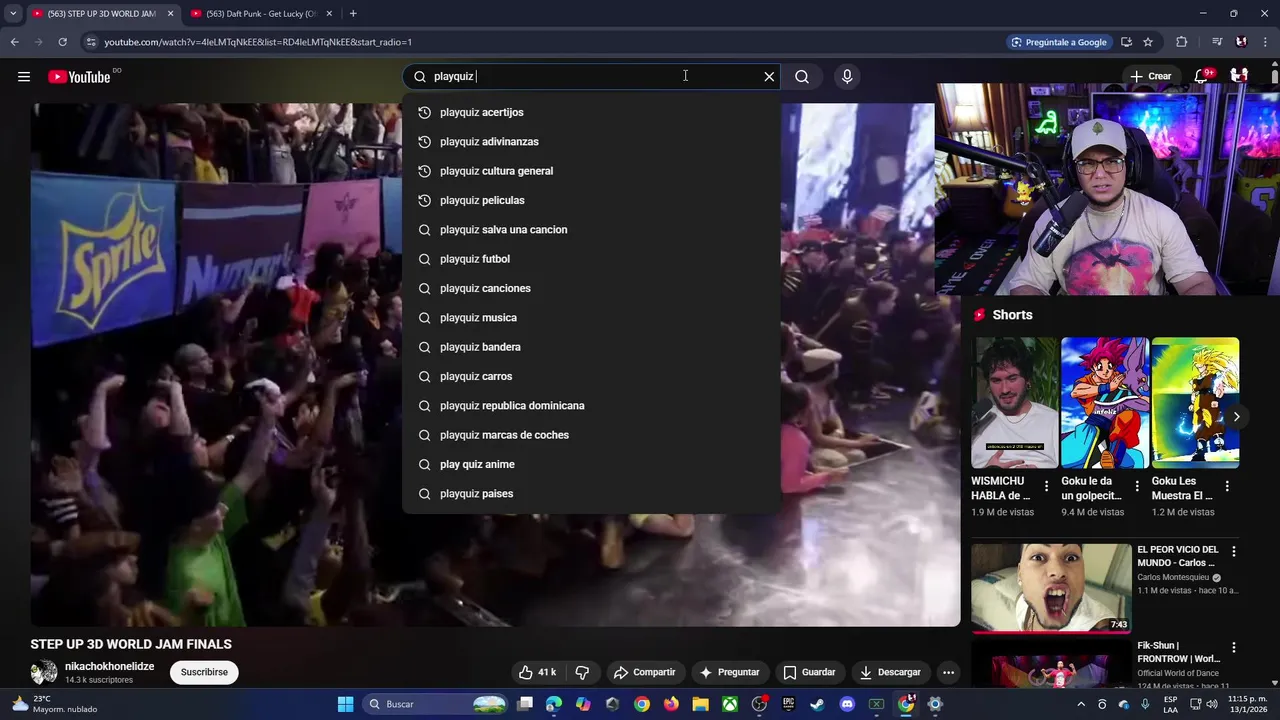Go back to previous page
This screenshot has height=720, width=1280.
[14, 42]
